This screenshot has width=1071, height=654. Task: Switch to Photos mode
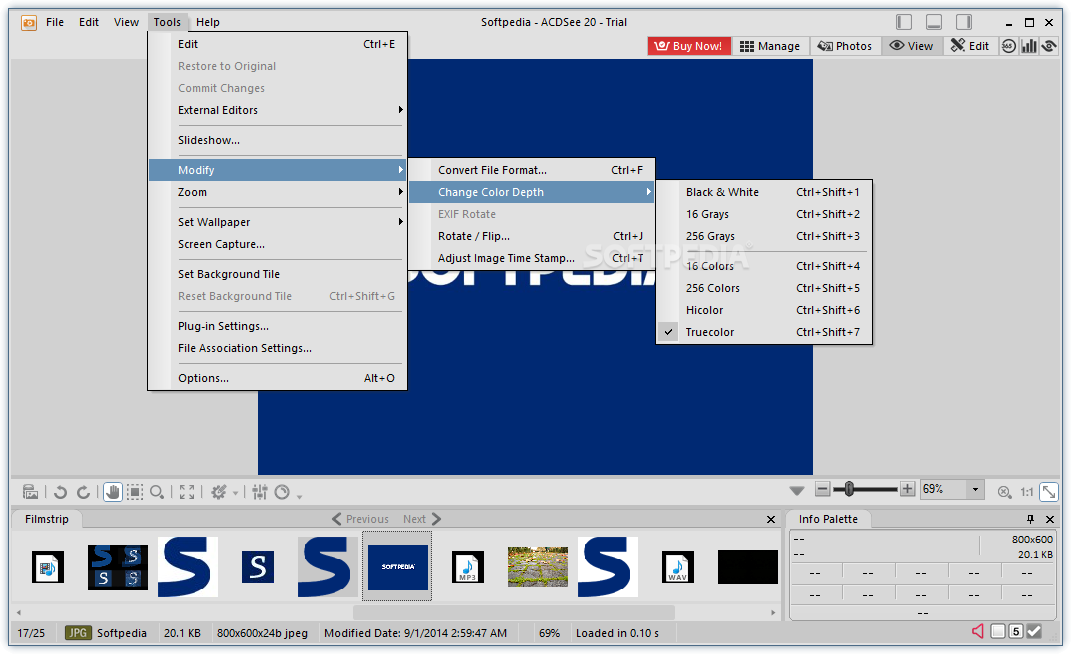click(x=845, y=46)
